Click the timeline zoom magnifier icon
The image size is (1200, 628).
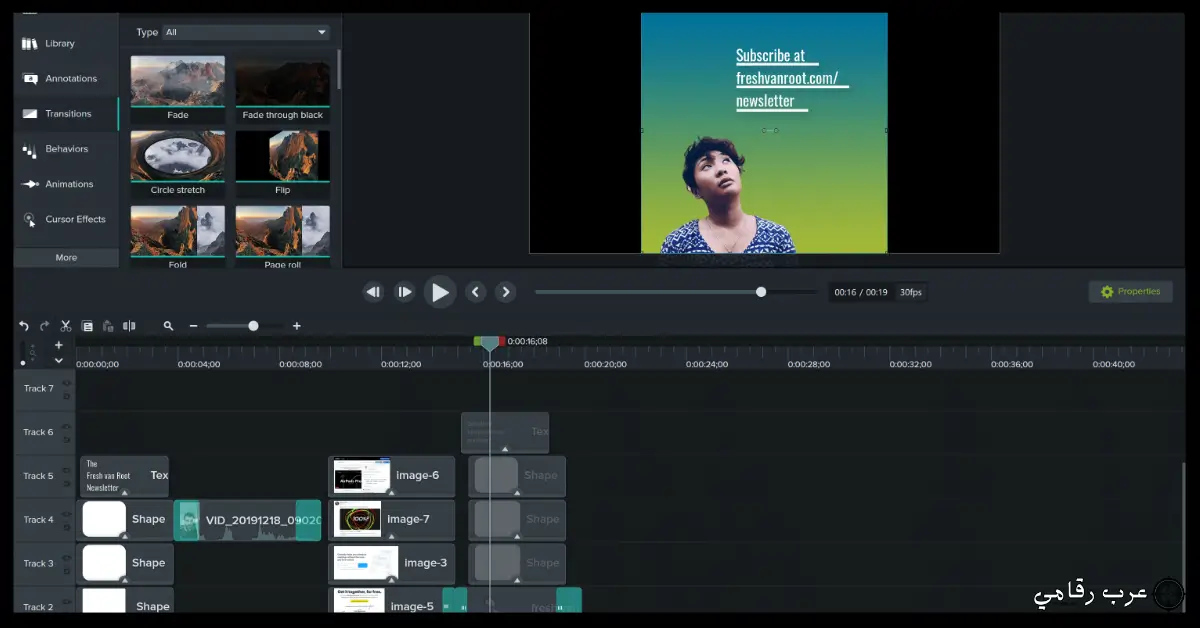coord(168,326)
